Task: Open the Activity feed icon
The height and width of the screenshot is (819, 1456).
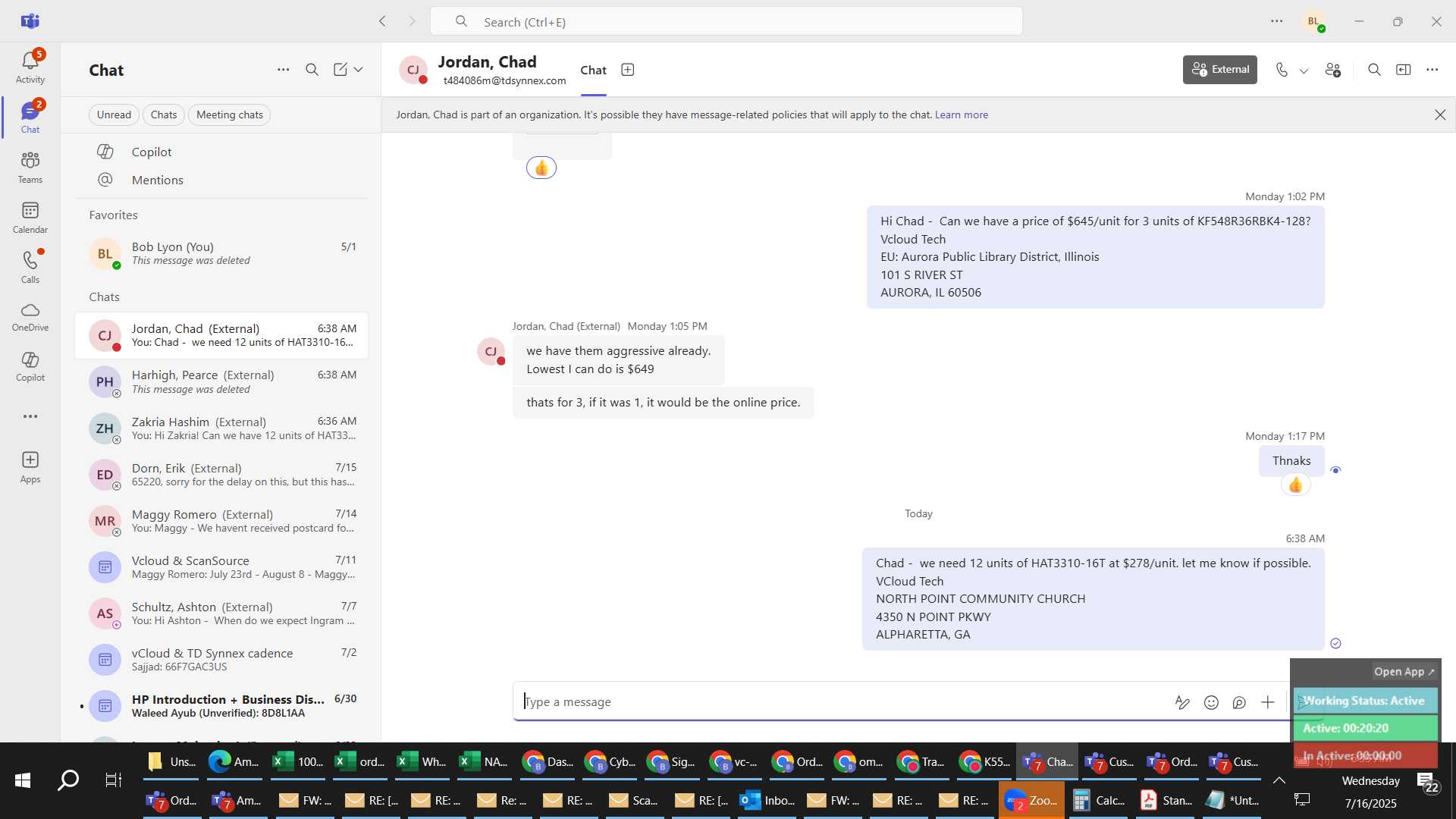Action: tap(30, 67)
